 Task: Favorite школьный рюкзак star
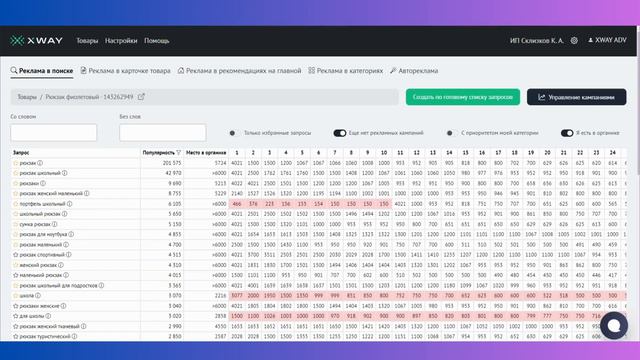click(x=16, y=214)
